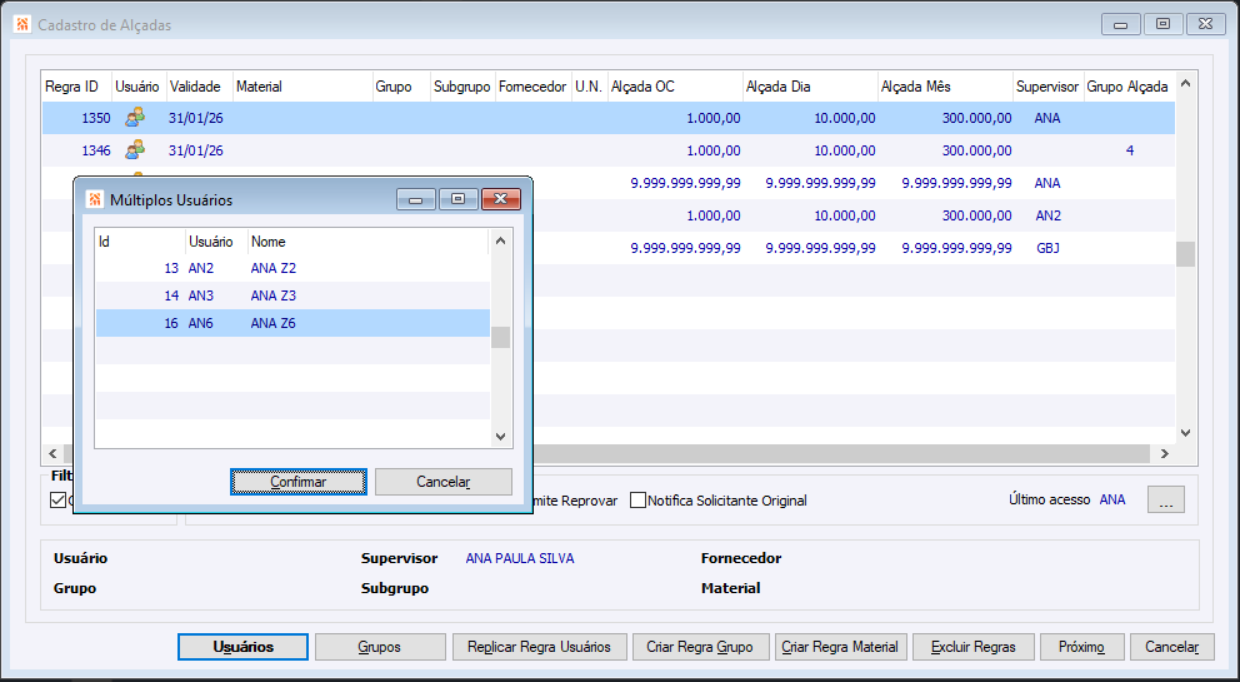Click the Supervisor column header
1240x682 pixels.
point(1048,87)
